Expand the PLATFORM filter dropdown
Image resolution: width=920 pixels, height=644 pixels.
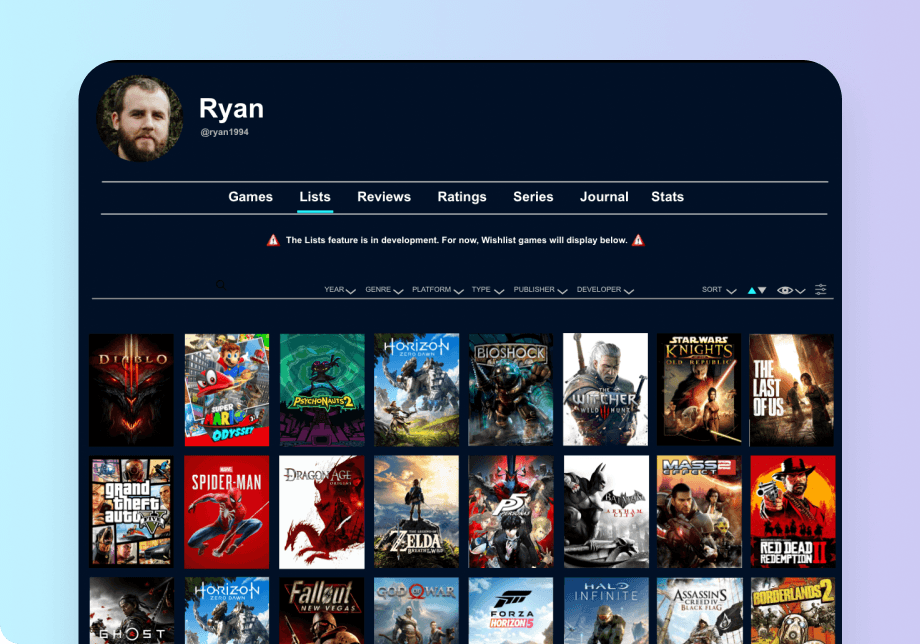point(438,290)
